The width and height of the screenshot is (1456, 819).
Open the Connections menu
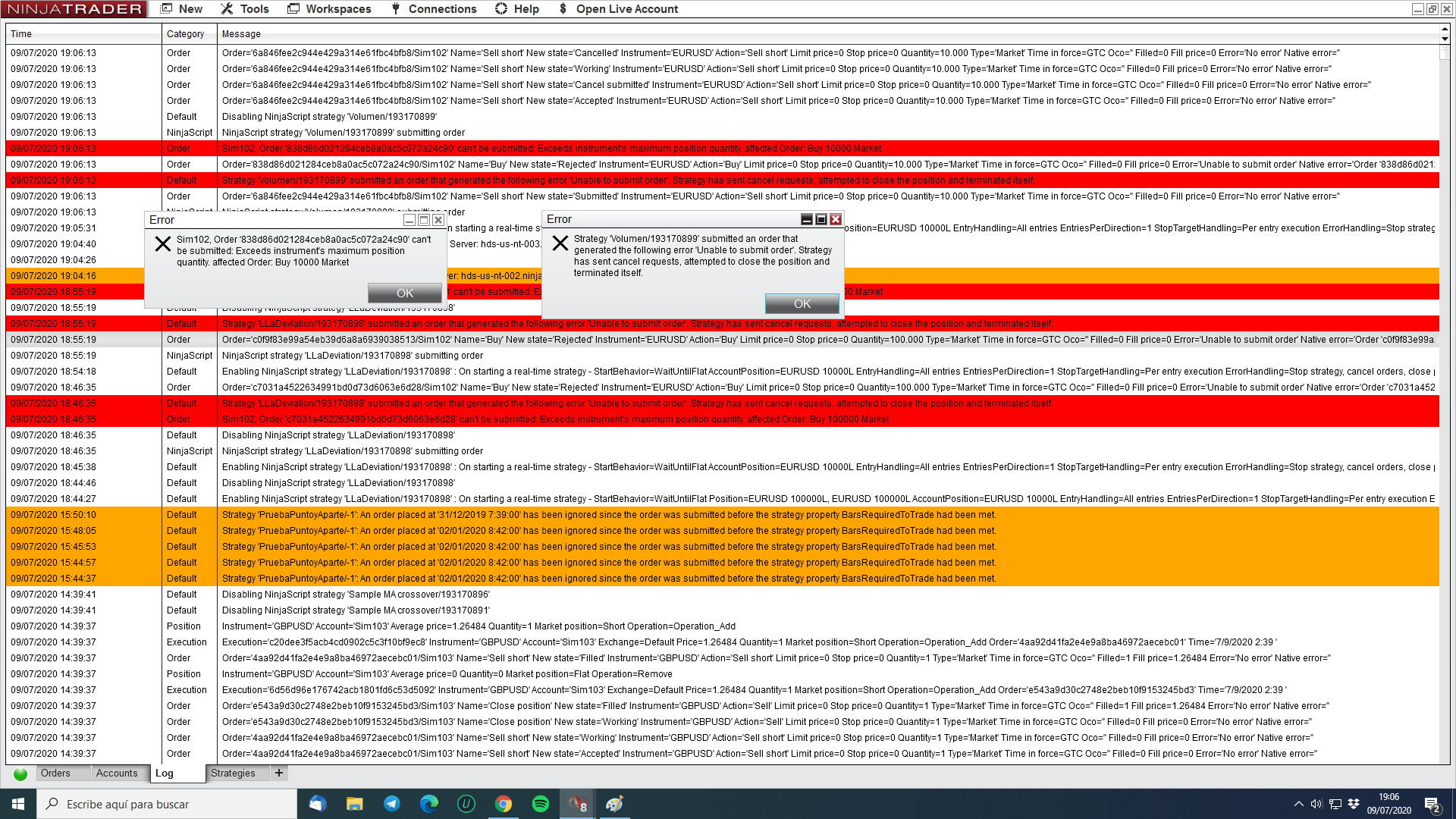pos(434,9)
